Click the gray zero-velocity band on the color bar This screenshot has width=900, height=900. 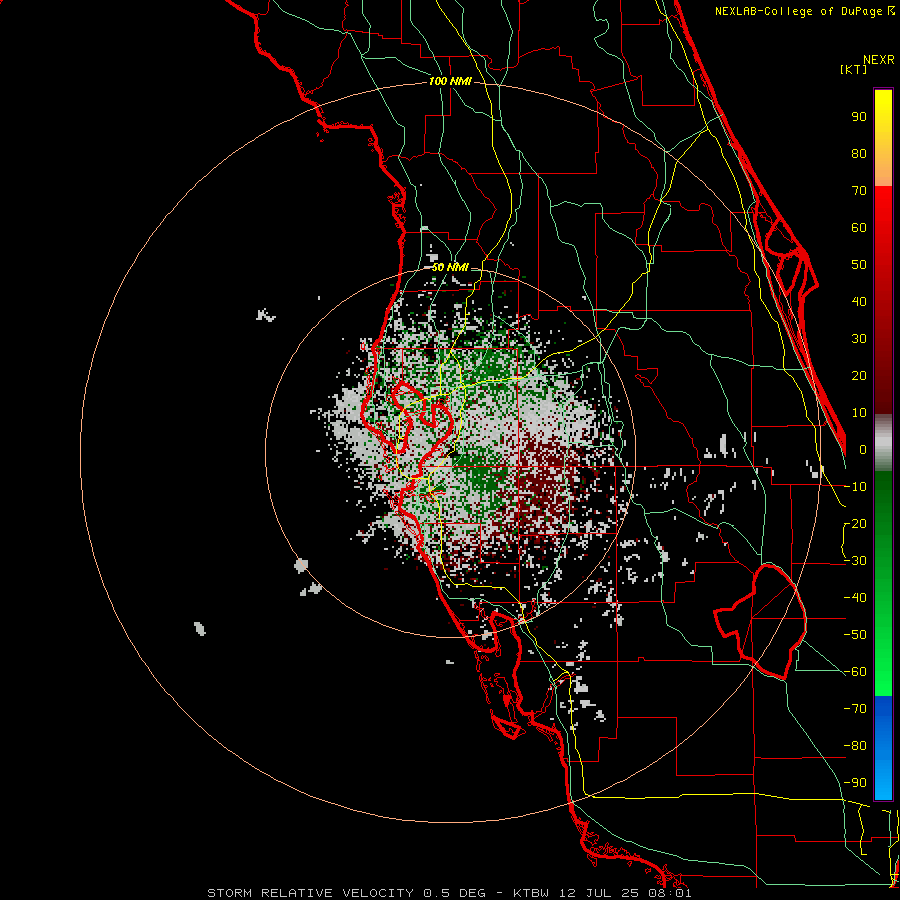883,442
